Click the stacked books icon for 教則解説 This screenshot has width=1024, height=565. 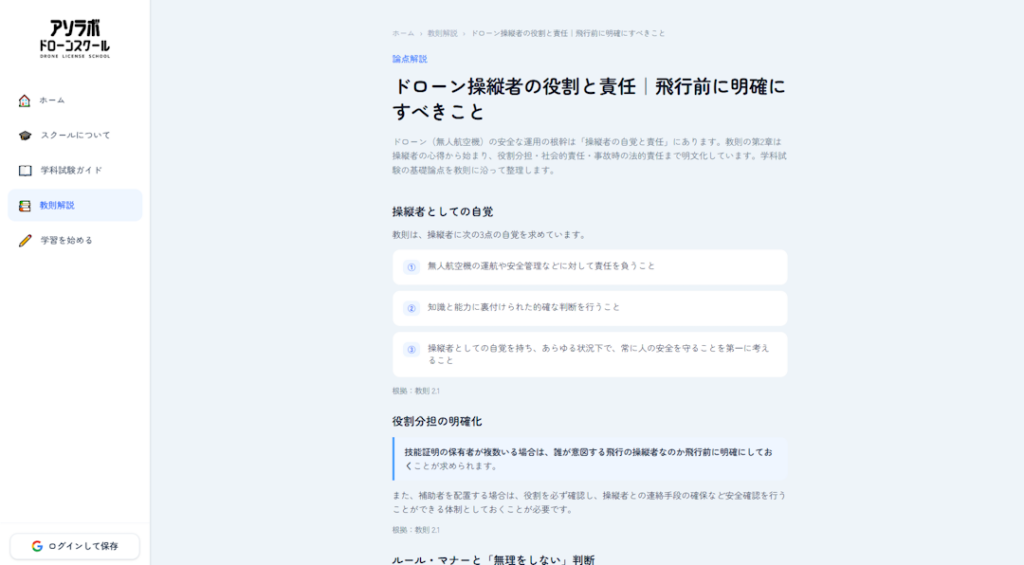pyautogui.click(x=25, y=205)
